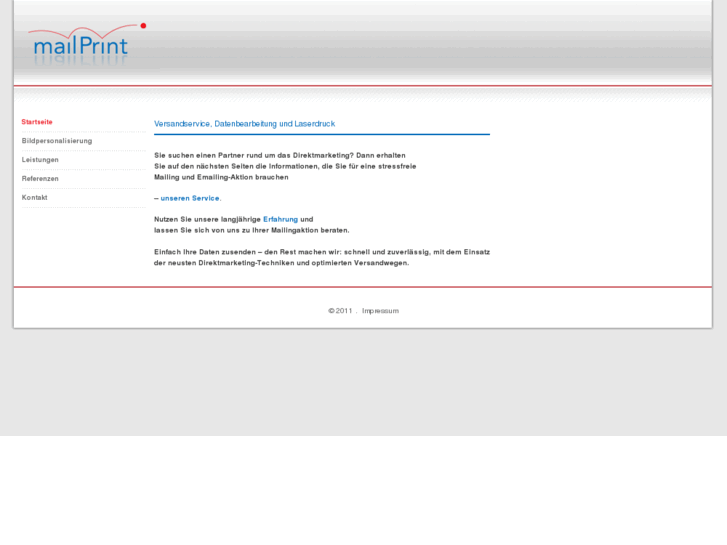Open the Kontakt page
This screenshot has height=545, width=727.
pos(35,198)
